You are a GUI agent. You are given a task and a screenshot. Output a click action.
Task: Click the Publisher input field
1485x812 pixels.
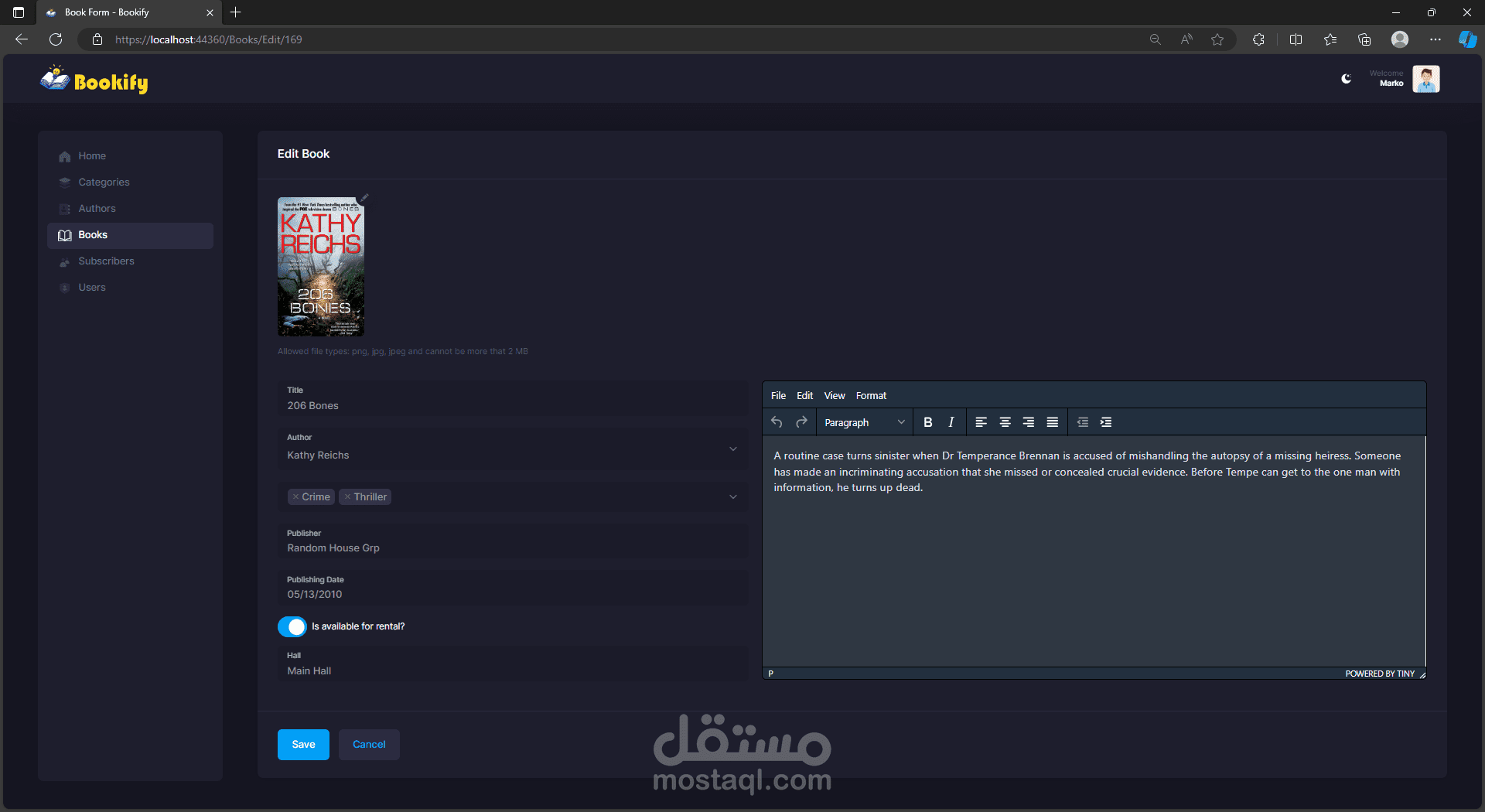(x=513, y=541)
